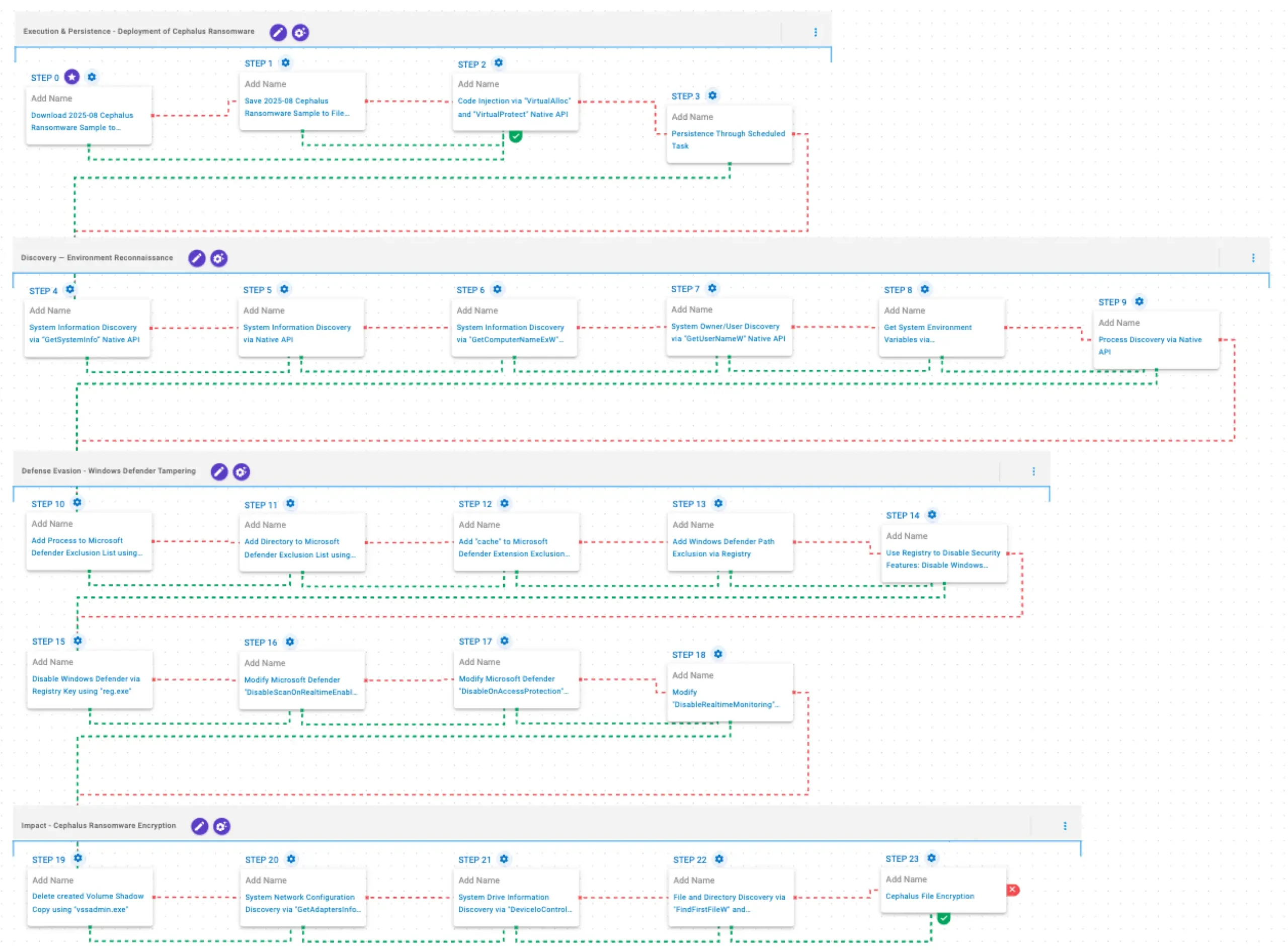Click gear icon beside STEP 9
Screen dimensions: 1288x950
1140,302
